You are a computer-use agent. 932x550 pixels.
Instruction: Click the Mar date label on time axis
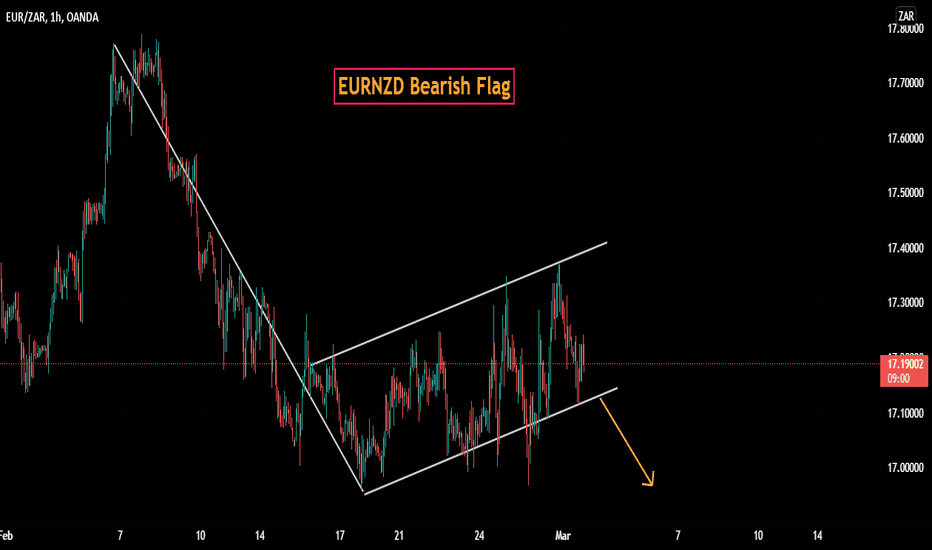pos(562,535)
